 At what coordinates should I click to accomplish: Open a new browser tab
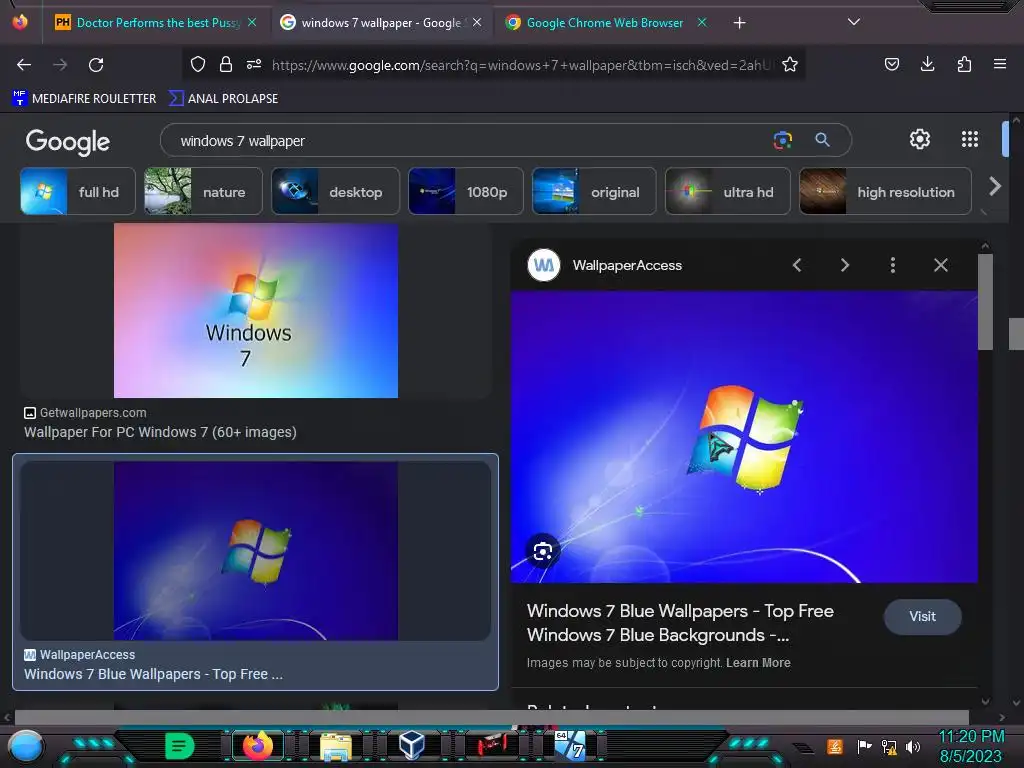click(739, 23)
